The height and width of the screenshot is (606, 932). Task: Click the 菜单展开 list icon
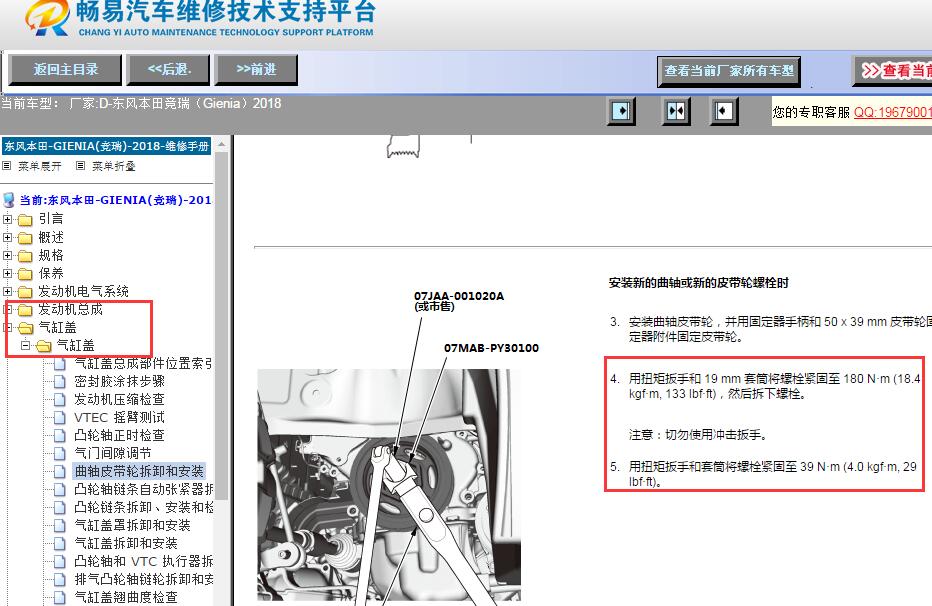(x=7, y=166)
